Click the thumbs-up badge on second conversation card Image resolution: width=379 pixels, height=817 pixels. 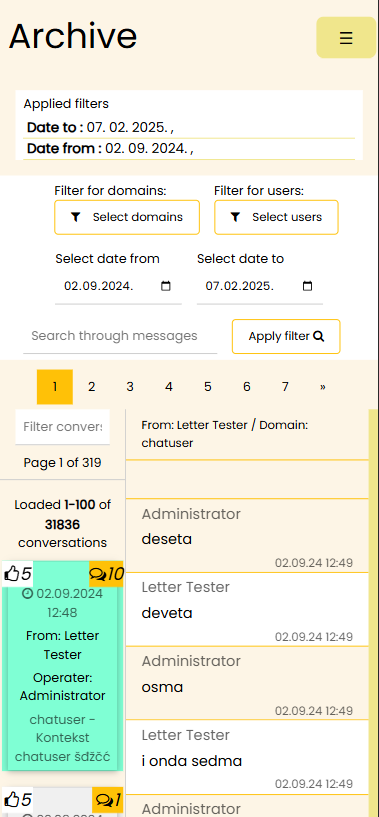tap(18, 799)
